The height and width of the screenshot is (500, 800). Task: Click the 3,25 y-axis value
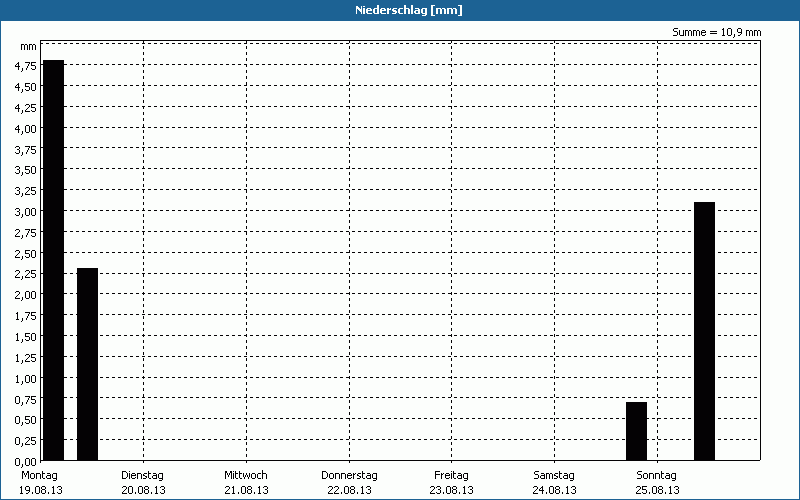coord(26,191)
